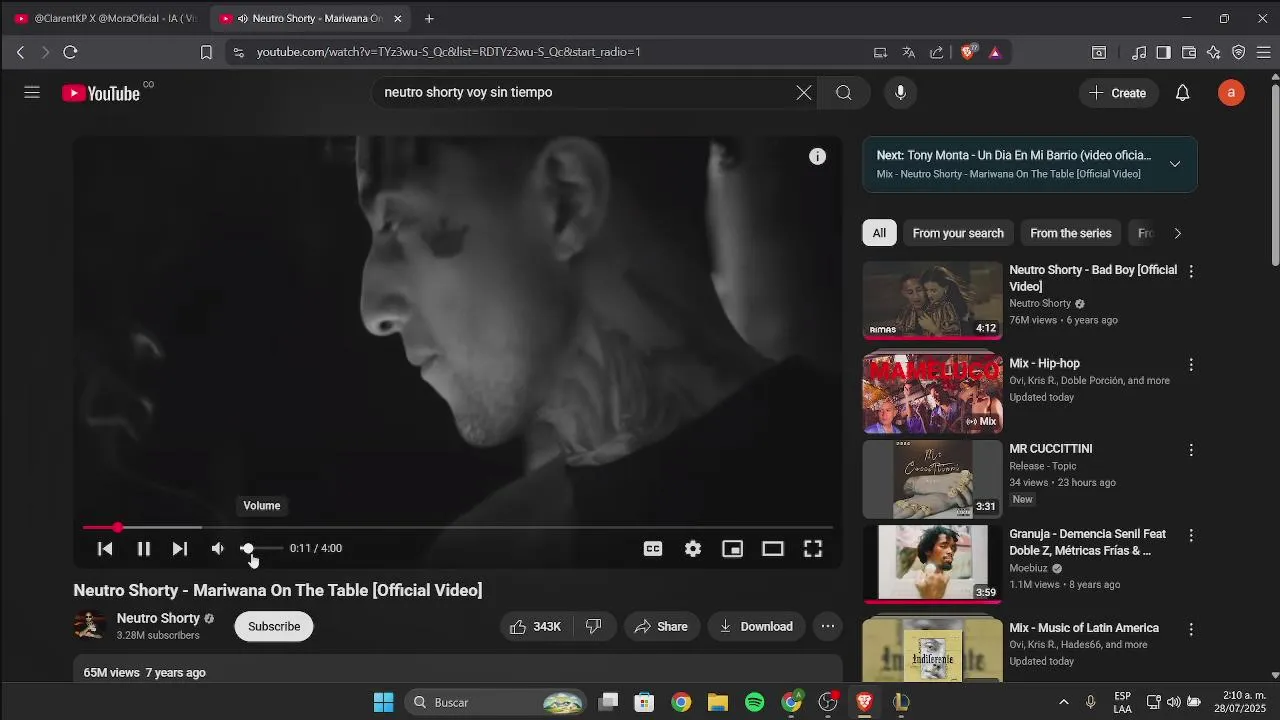Open the Windows Start menu

point(384,702)
